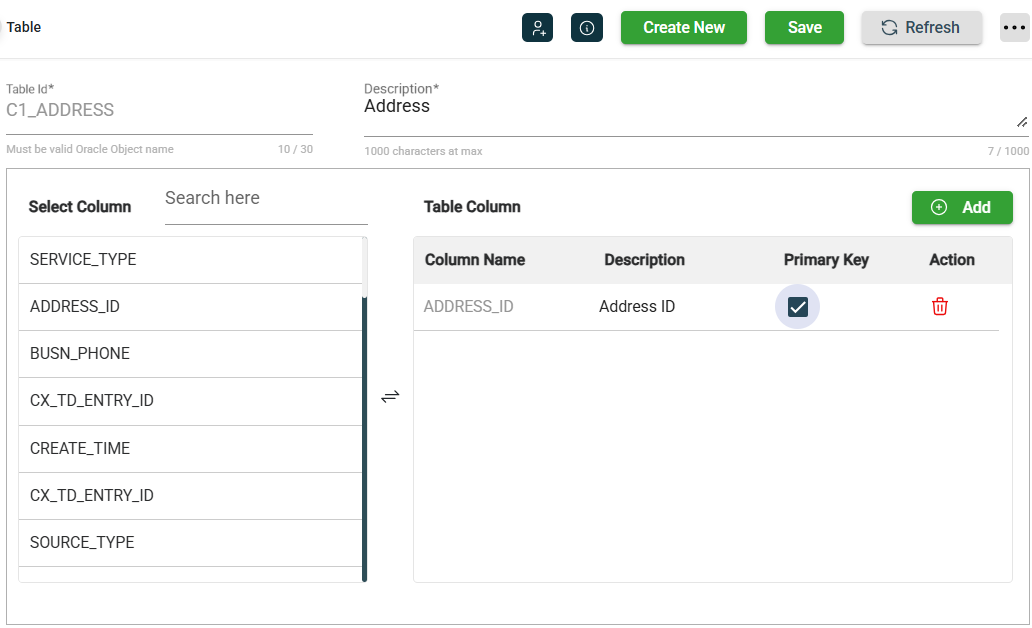Pick CREATE_TIME in the column list
This screenshot has height=628, width=1032.
pos(190,449)
